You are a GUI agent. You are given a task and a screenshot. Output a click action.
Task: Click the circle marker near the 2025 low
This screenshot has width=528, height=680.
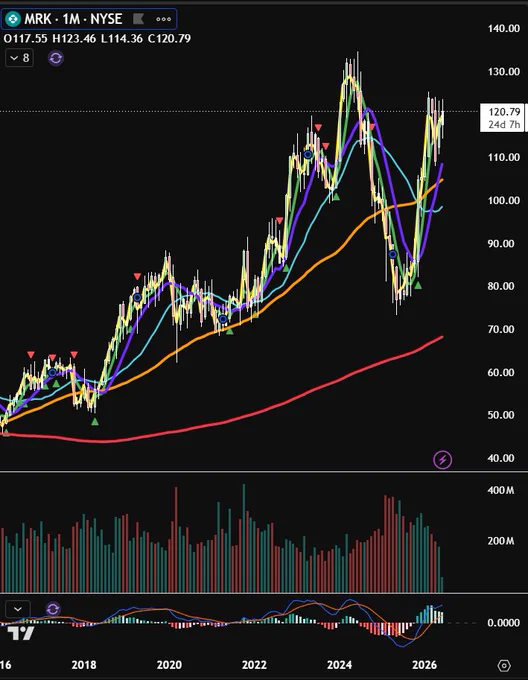(393, 255)
